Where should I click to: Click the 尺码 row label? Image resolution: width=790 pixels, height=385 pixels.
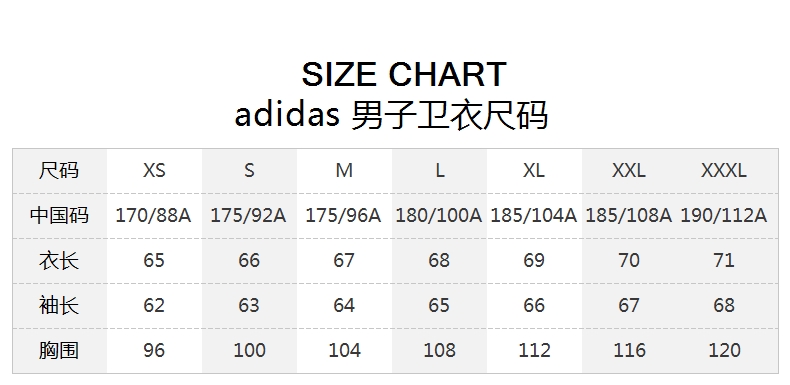tap(59, 171)
